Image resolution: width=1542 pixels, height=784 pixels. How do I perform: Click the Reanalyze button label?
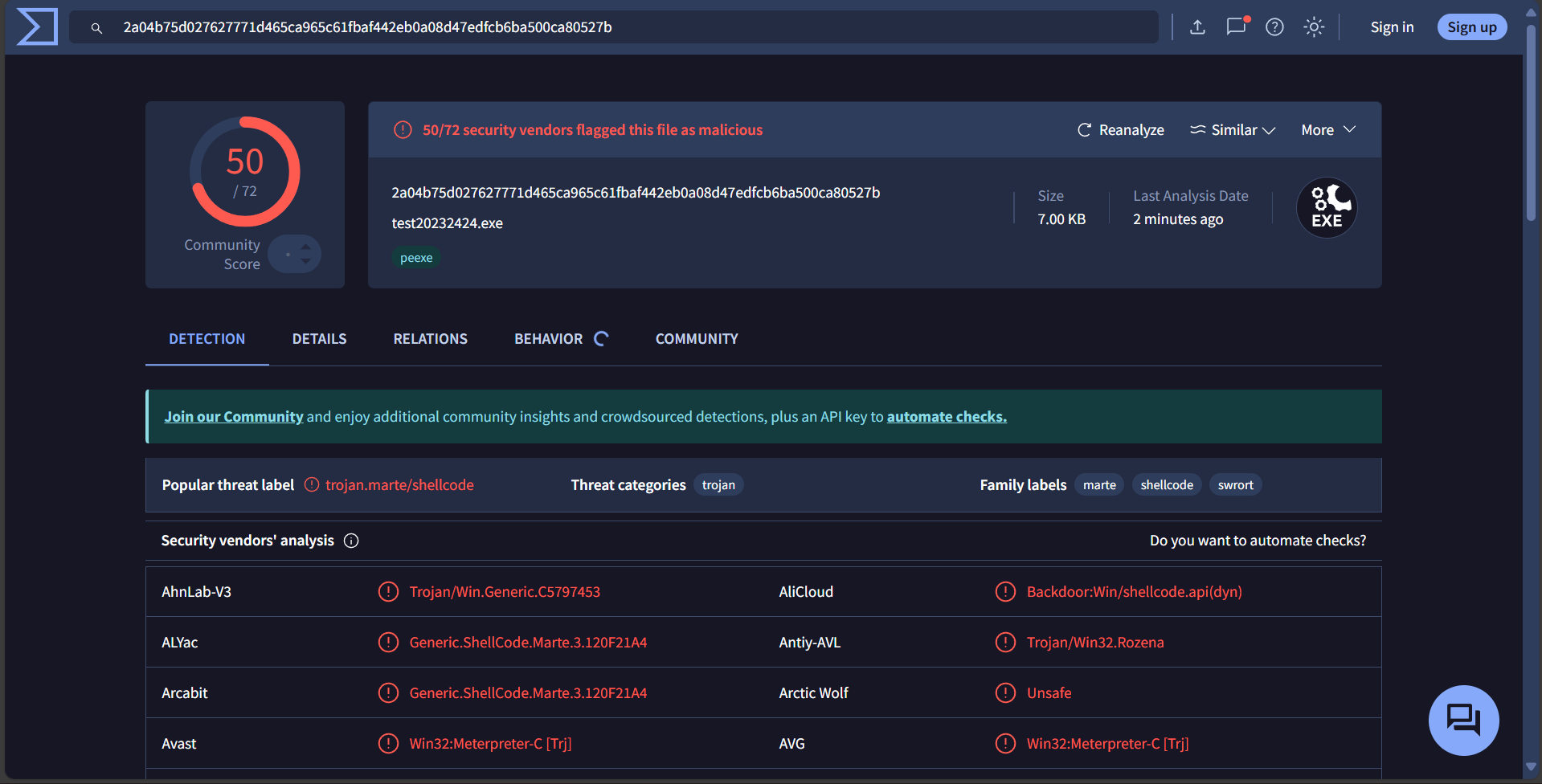tap(1131, 130)
